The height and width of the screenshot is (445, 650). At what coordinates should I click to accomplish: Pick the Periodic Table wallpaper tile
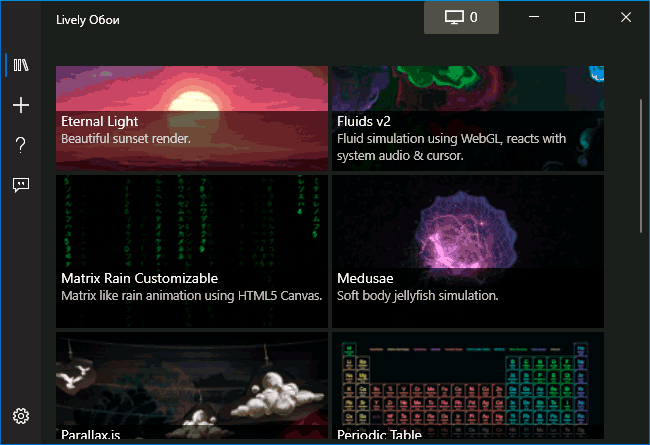pos(468,385)
